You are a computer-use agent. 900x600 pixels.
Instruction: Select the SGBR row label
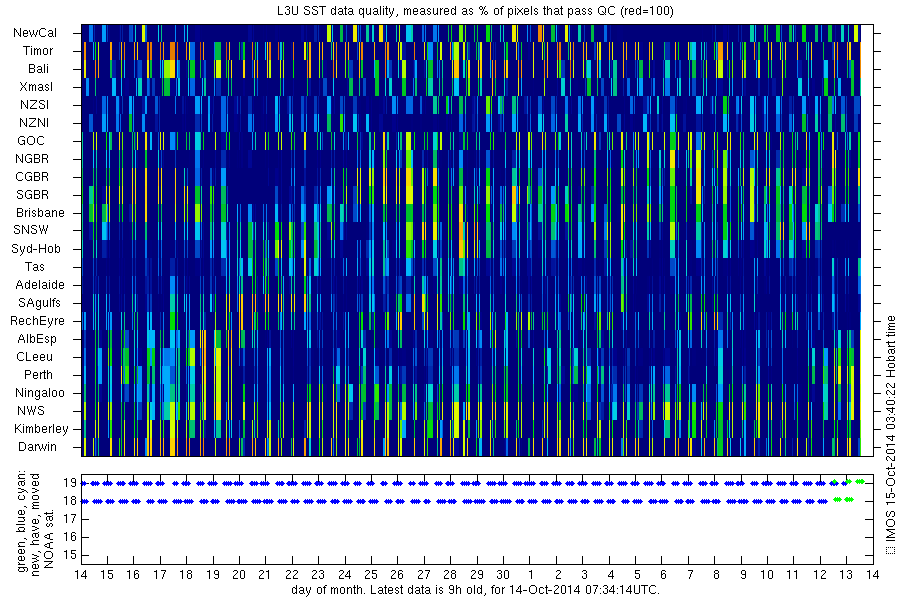[32, 195]
